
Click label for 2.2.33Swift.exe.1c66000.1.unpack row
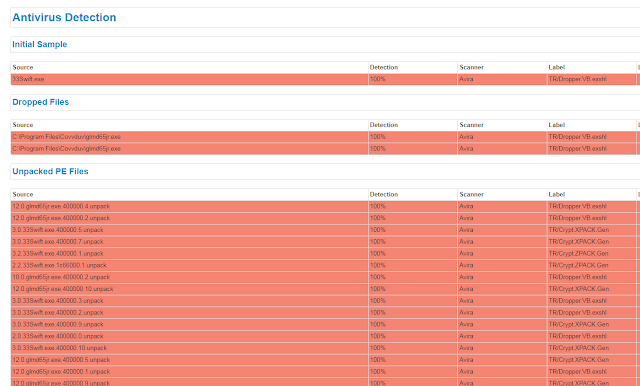coord(591,266)
